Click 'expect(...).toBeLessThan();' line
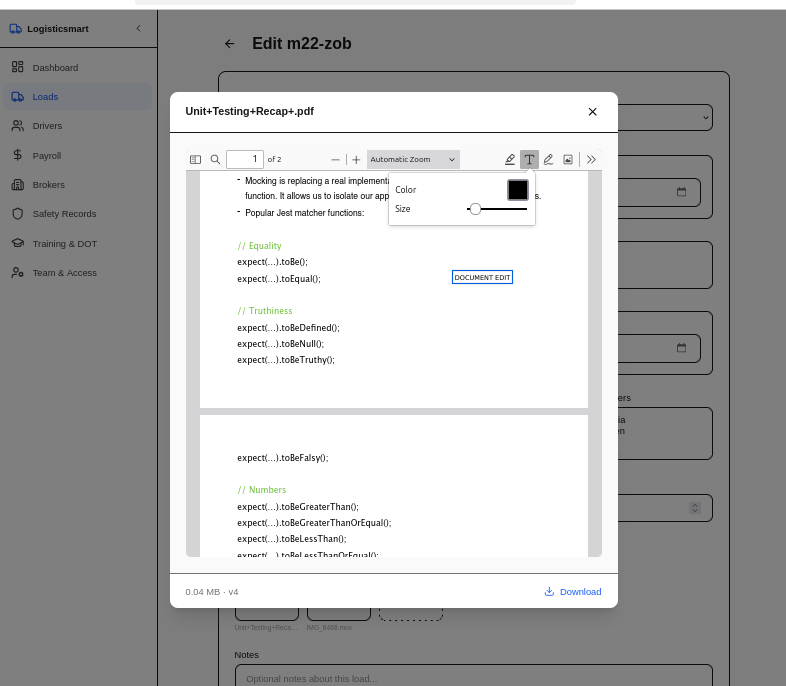Screen dimensions: 786x686 point(292,539)
